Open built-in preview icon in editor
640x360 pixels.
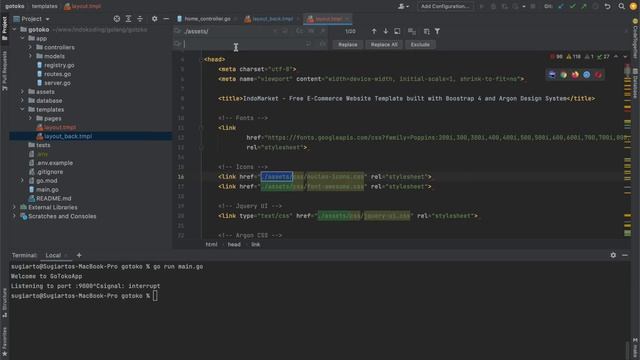click(552, 75)
